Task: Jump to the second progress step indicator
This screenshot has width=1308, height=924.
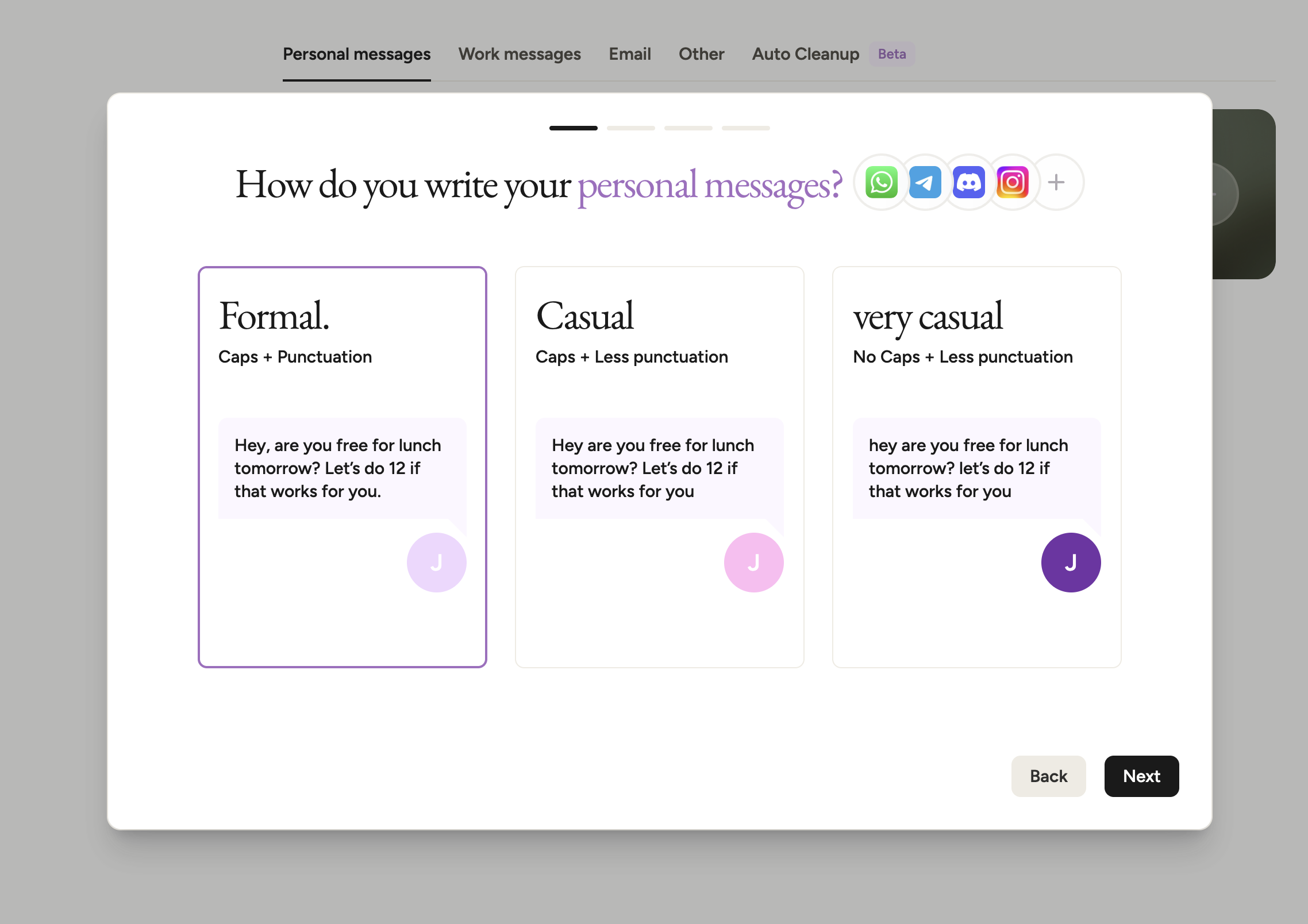Action: pos(631,128)
